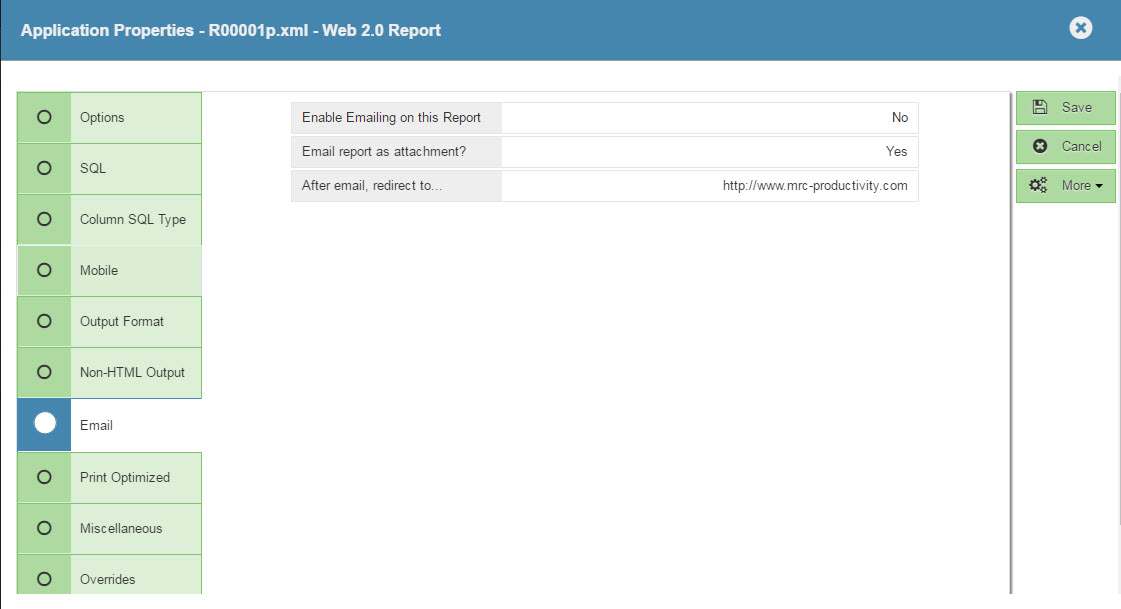Screen dimensions: 1121x609
Task: Select the Non-HTML Output radio circle
Action: (44, 372)
